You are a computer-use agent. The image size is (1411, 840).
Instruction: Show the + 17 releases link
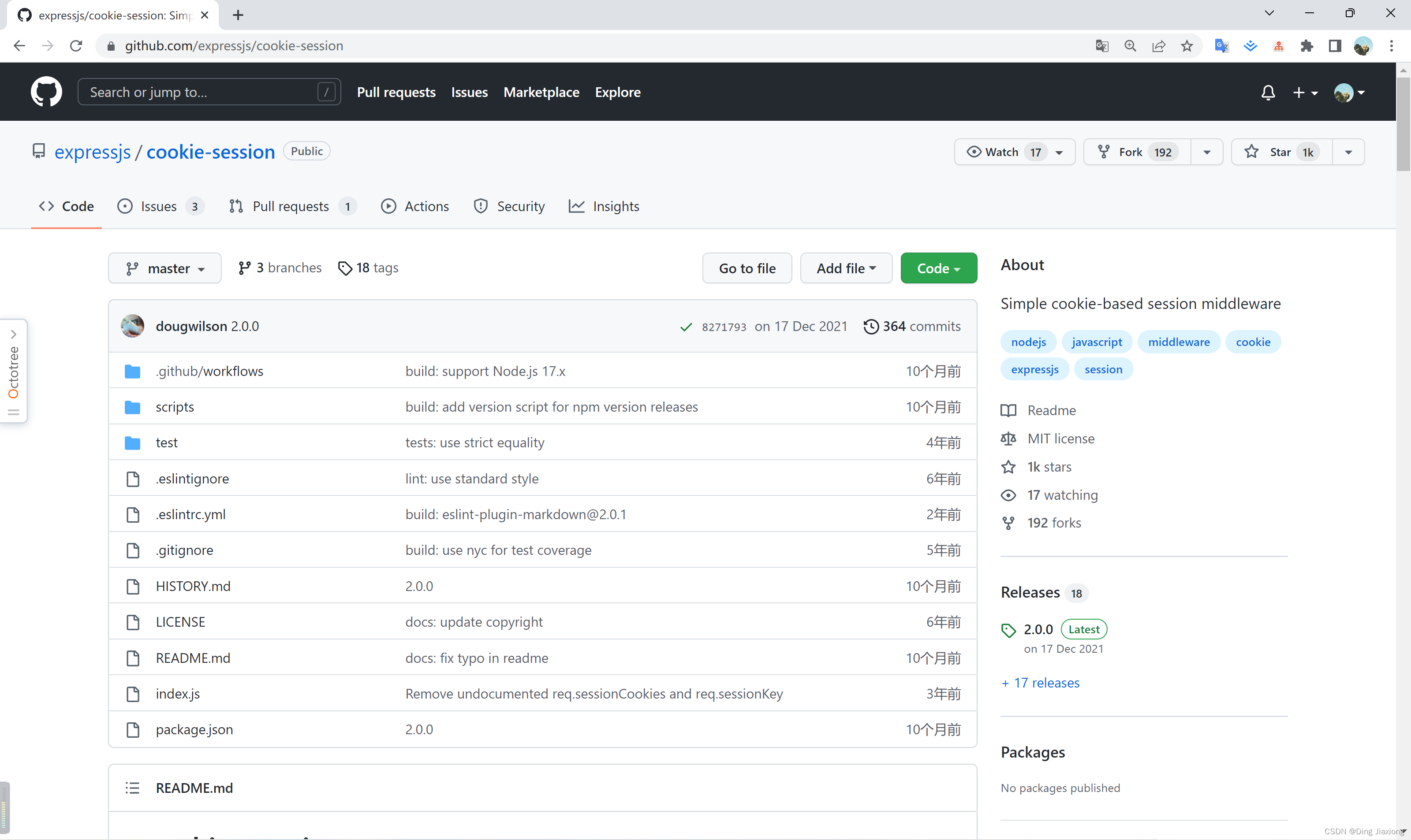point(1040,683)
